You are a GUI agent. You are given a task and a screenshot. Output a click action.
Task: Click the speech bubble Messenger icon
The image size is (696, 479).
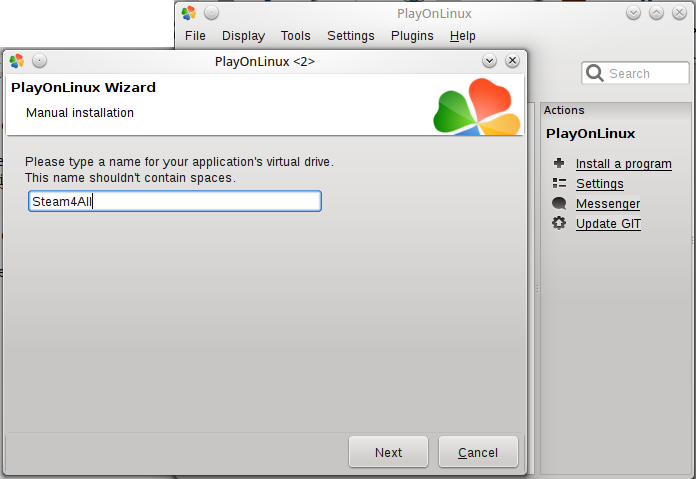click(x=559, y=203)
